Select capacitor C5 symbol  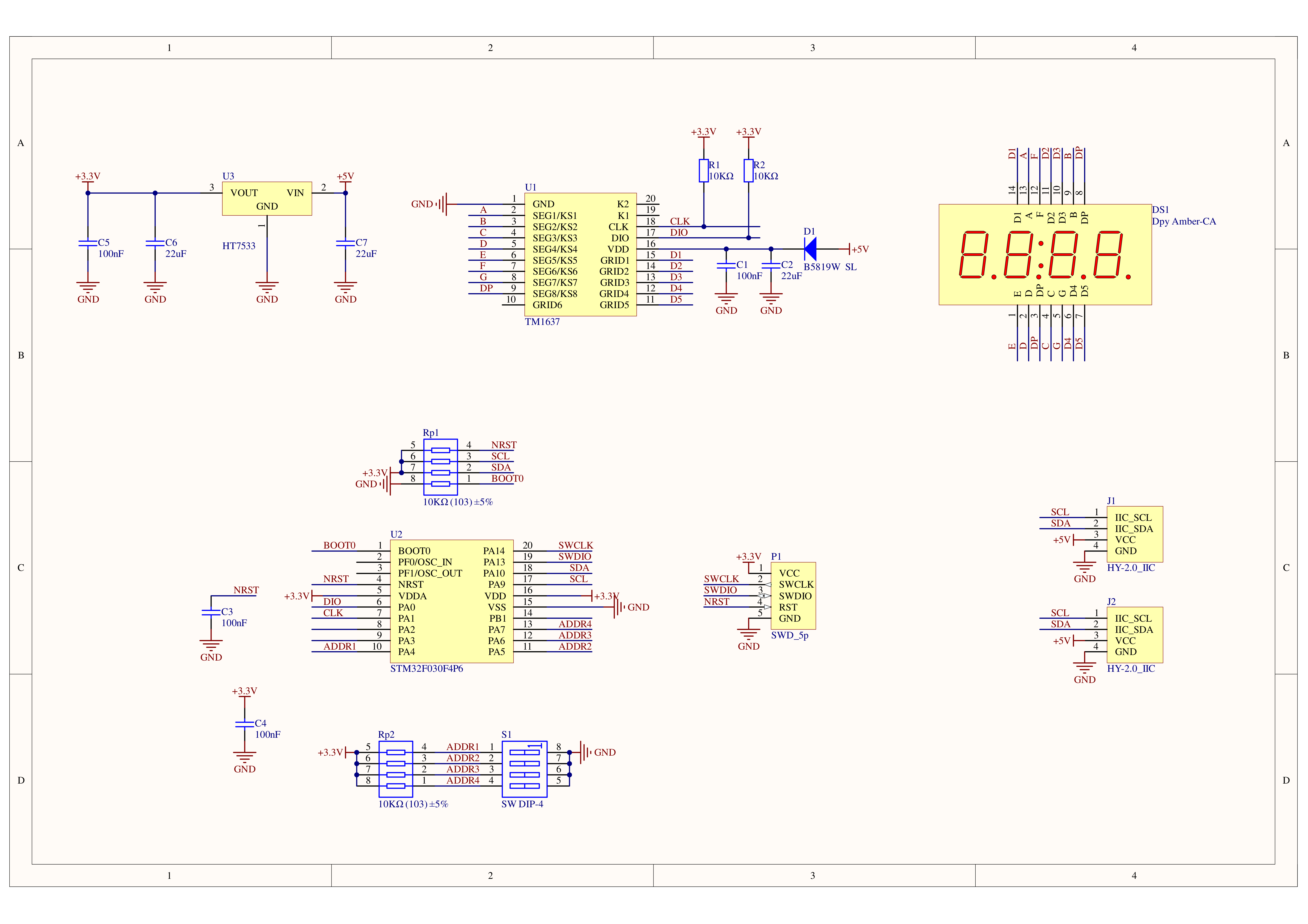[x=88, y=243]
